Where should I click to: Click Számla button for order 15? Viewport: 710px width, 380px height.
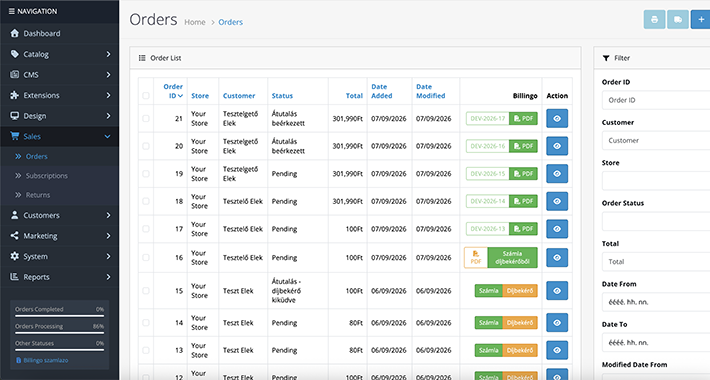pyautogui.click(x=489, y=291)
